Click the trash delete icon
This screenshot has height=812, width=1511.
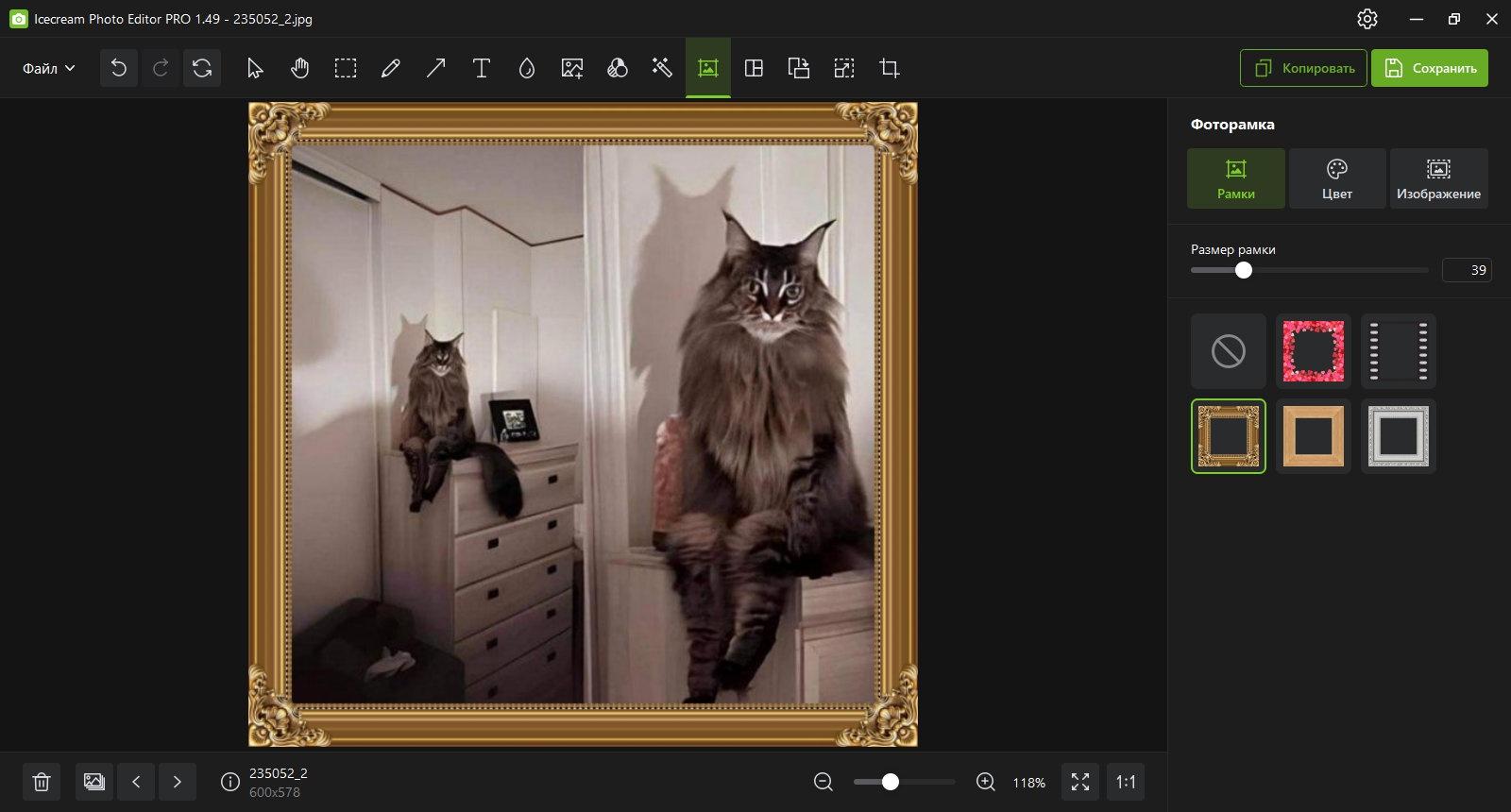click(x=42, y=782)
